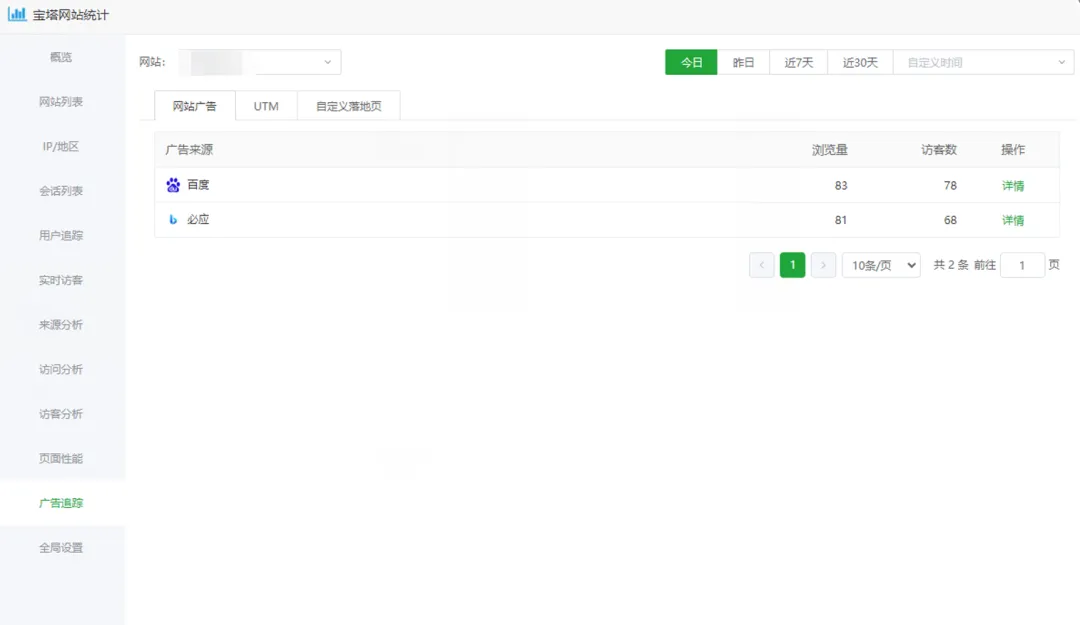Click the 广告来源 column header

click(x=189, y=150)
